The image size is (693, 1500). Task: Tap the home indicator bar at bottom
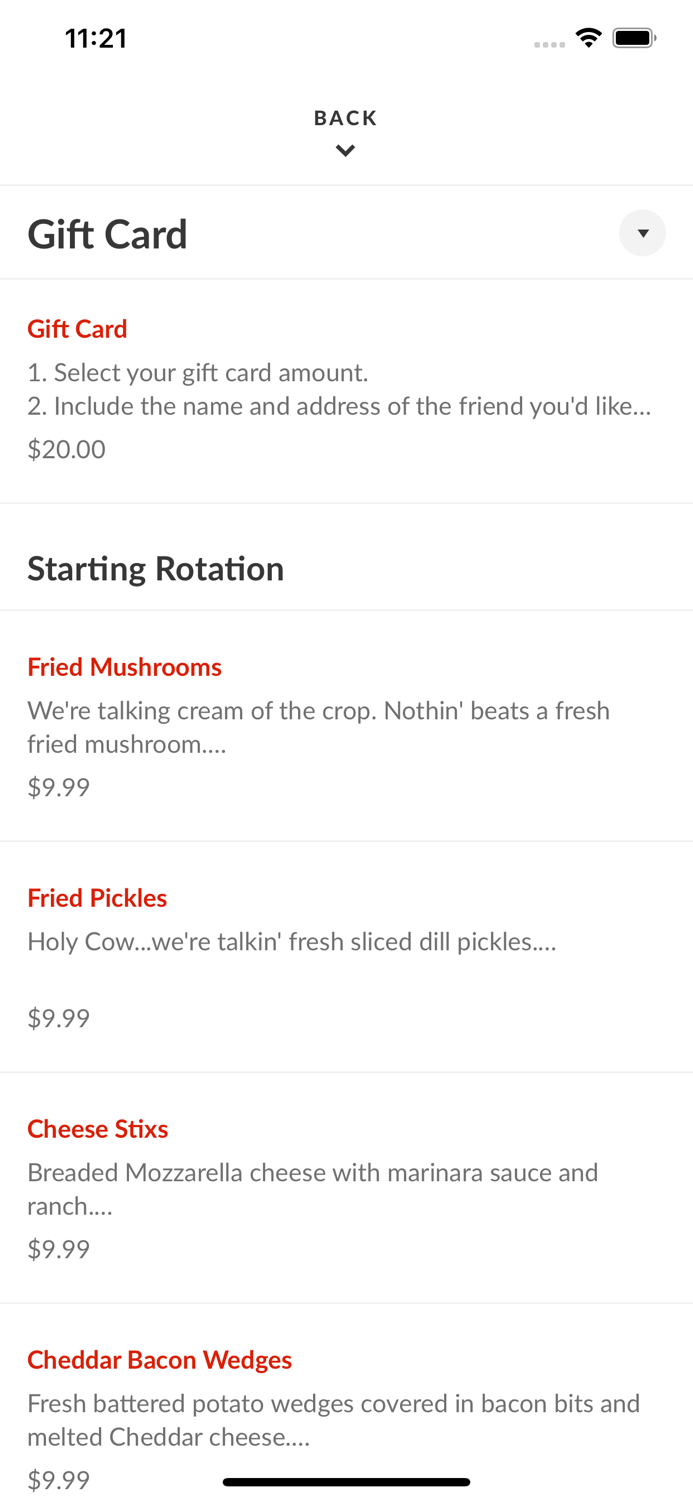click(x=346, y=1482)
